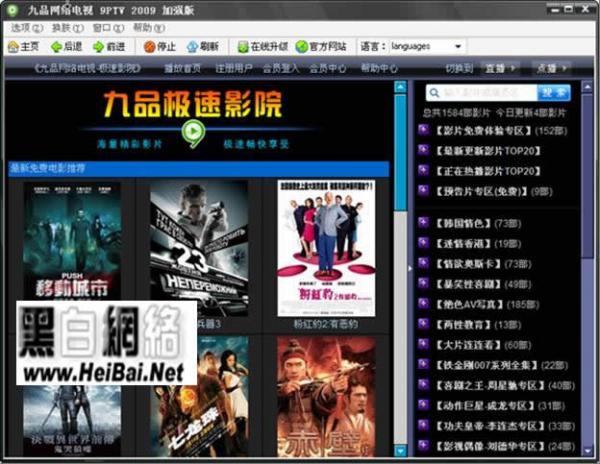The width and height of the screenshot is (600, 464).
Task: Click icon beside 动作巨星-成龙专区
Action: (423, 405)
